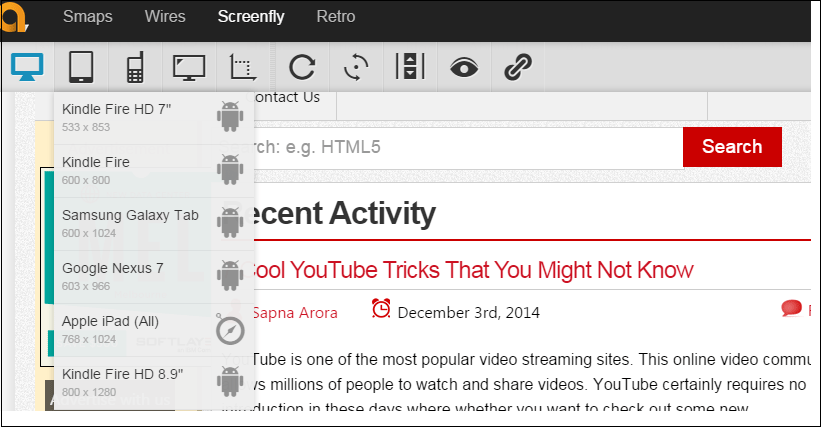Click the Android icon beside Google Nexus 7
The width and height of the screenshot is (828, 440).
click(x=230, y=275)
